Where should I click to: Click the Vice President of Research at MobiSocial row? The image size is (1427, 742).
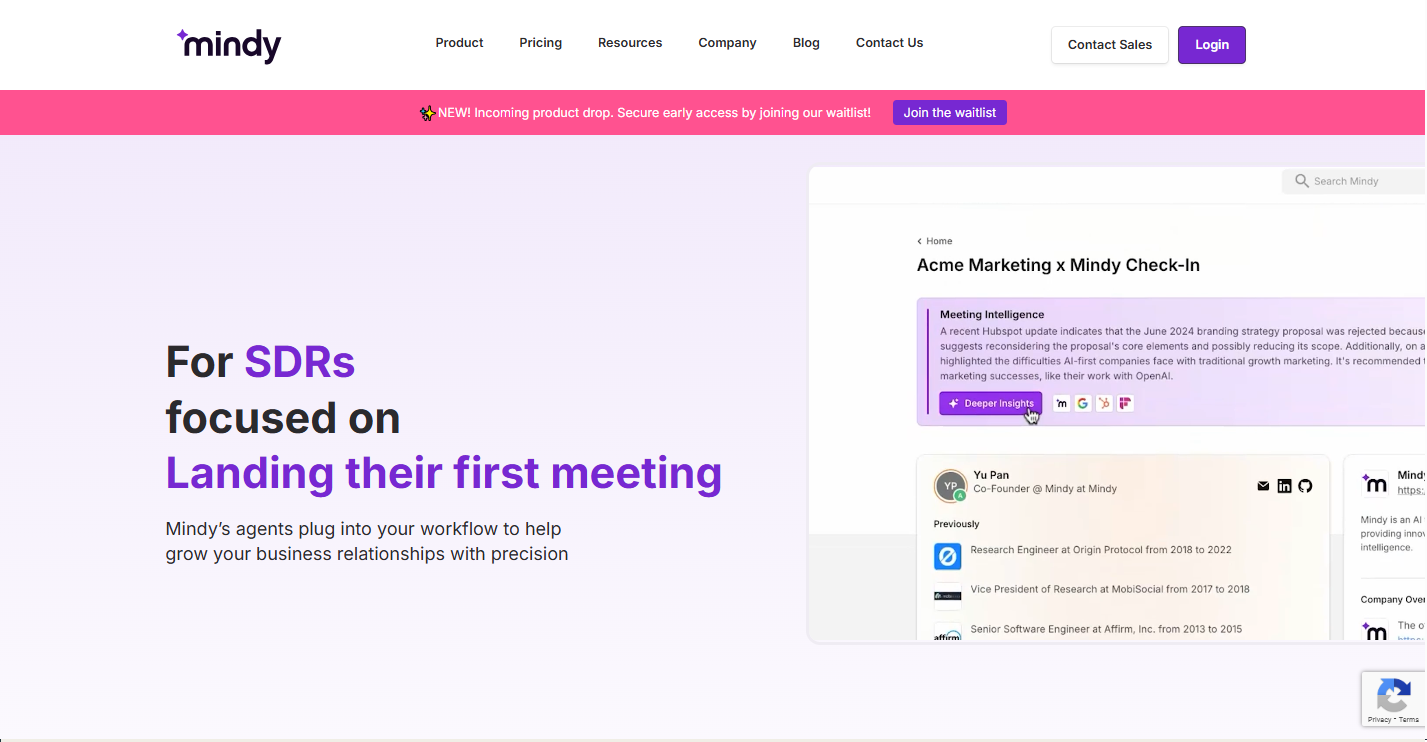point(1110,589)
